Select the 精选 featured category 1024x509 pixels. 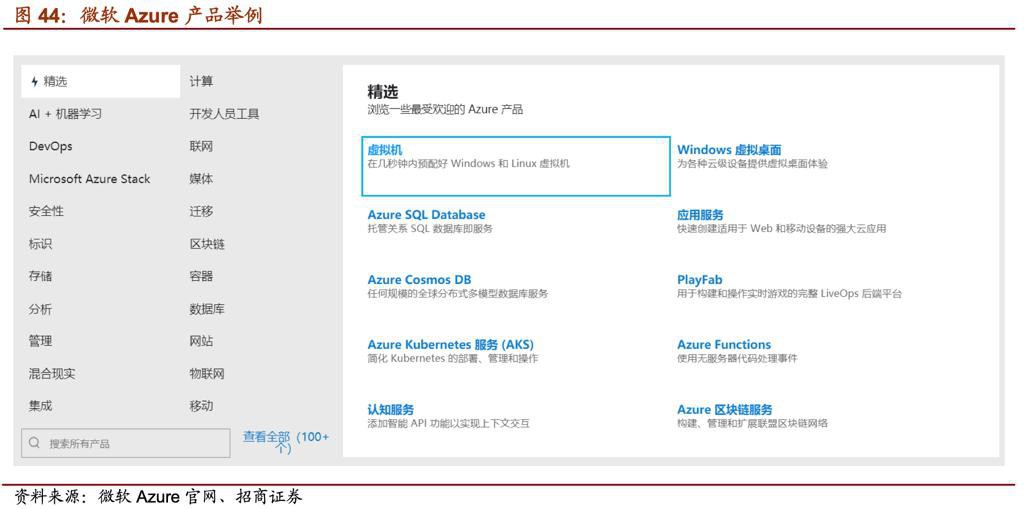[x=101, y=82]
